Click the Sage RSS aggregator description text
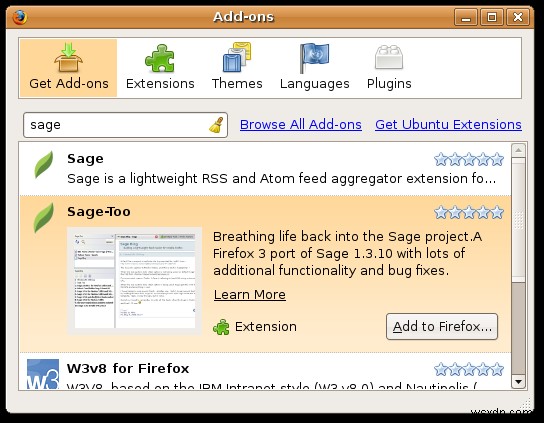 pos(281,178)
